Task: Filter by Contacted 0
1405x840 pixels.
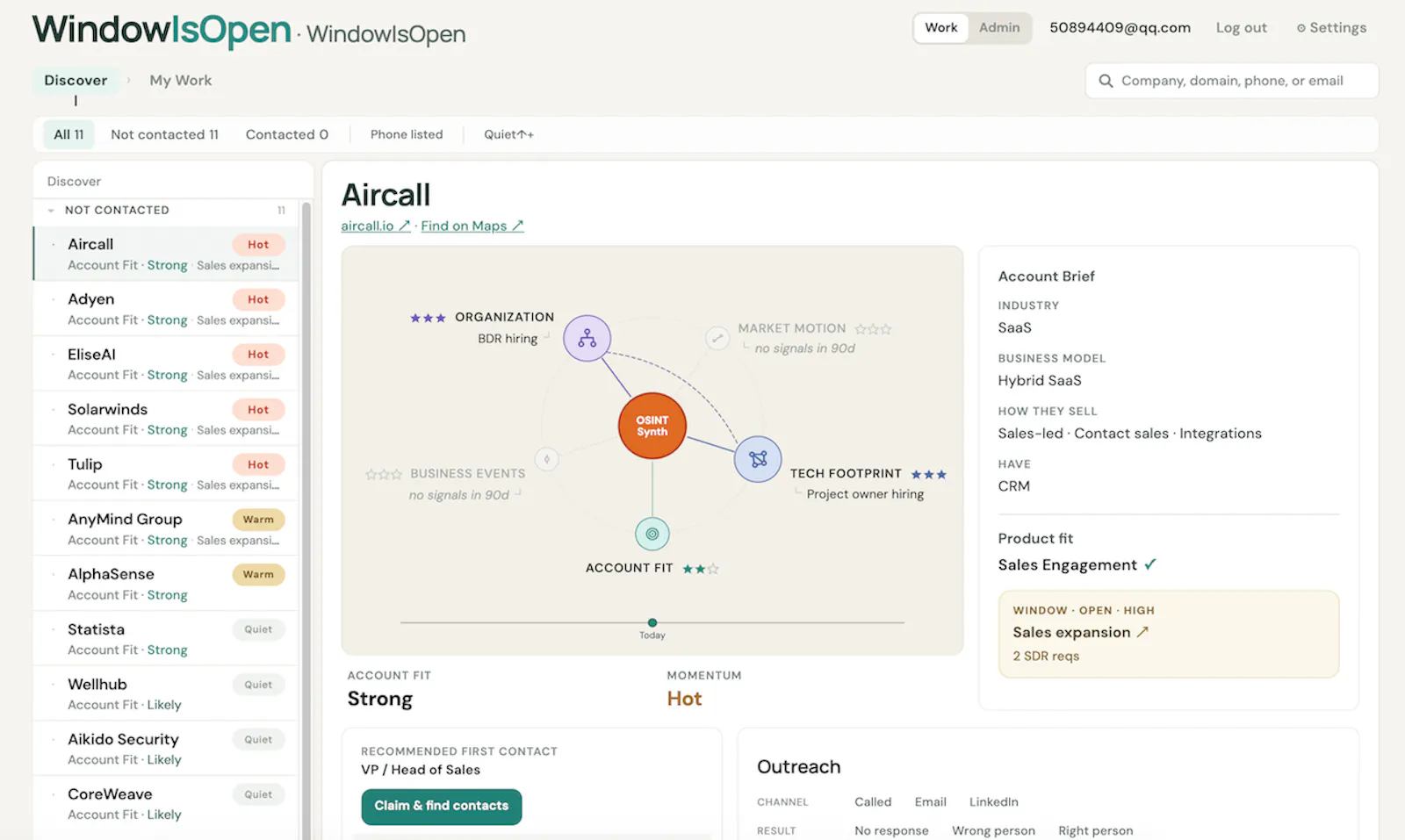Action: (287, 134)
